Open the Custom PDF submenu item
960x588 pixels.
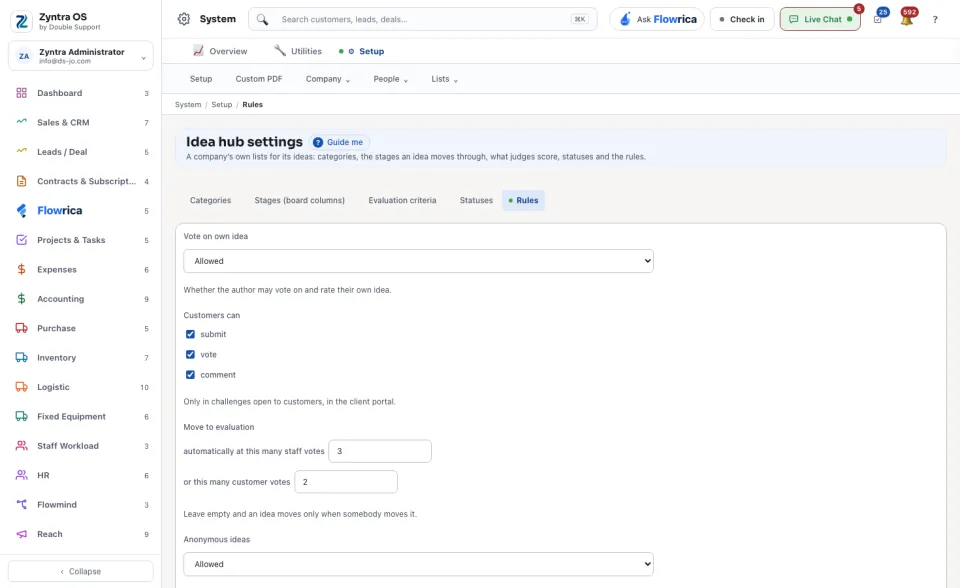point(259,79)
